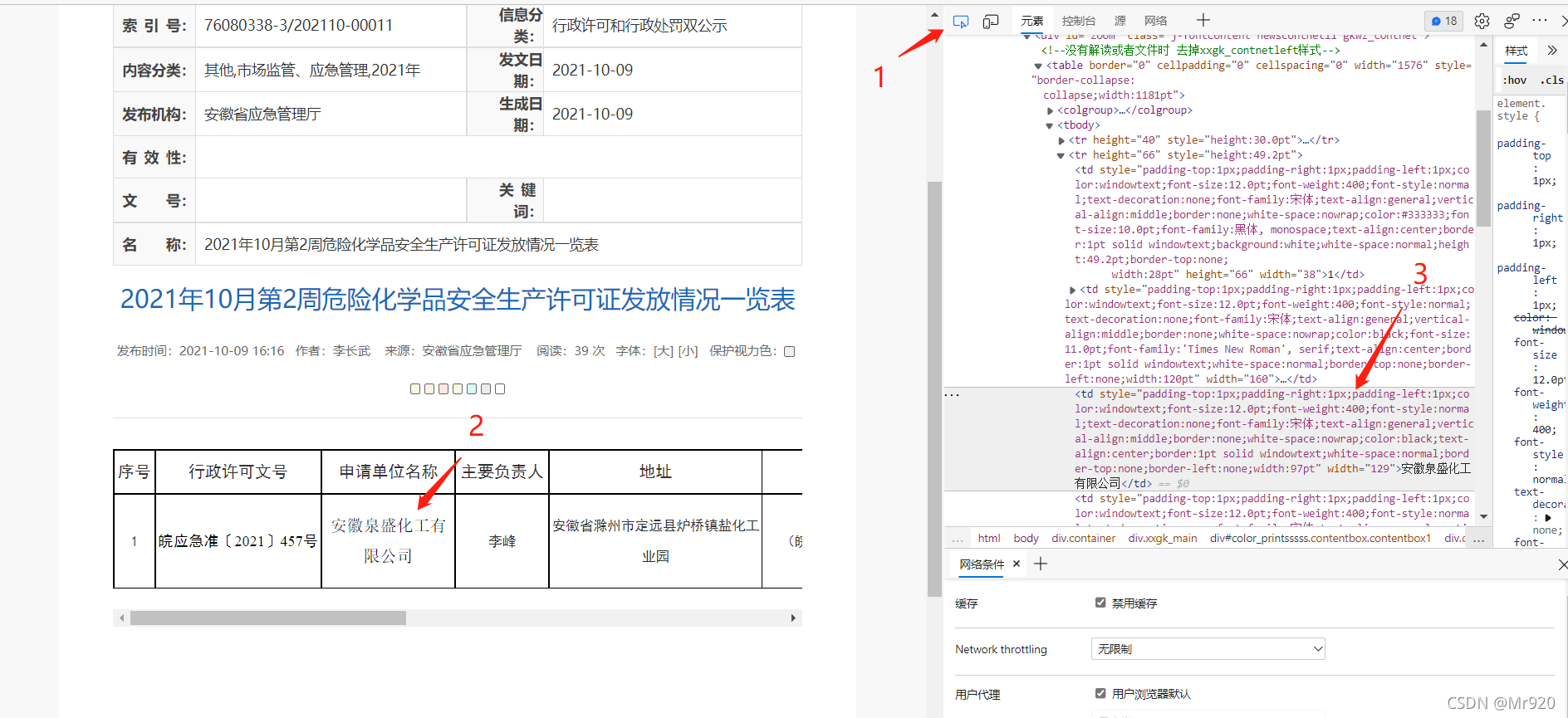This screenshot has width=1568, height=718.
Task: Open DevTools customize three-dot menu
Action: point(1540,21)
